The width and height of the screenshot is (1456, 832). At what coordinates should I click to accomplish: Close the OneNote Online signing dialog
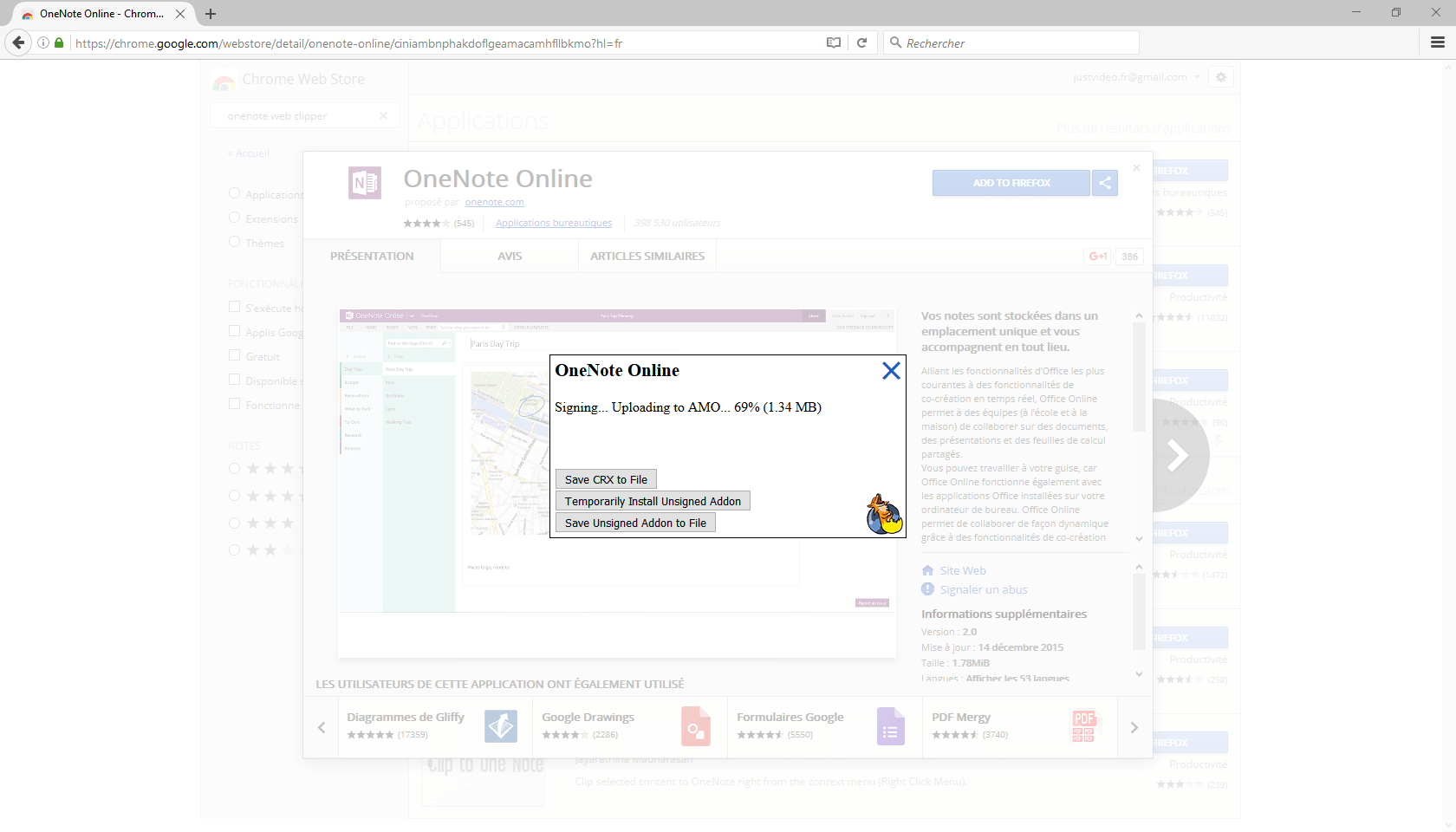[x=891, y=371]
